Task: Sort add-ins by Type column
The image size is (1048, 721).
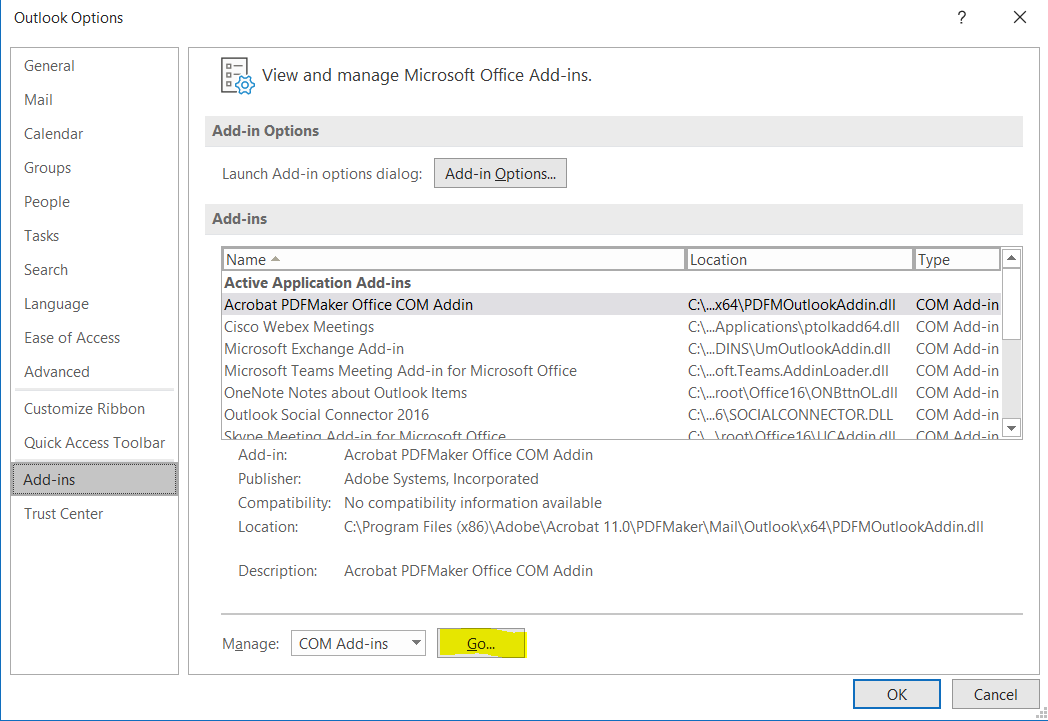Action: [x=956, y=260]
